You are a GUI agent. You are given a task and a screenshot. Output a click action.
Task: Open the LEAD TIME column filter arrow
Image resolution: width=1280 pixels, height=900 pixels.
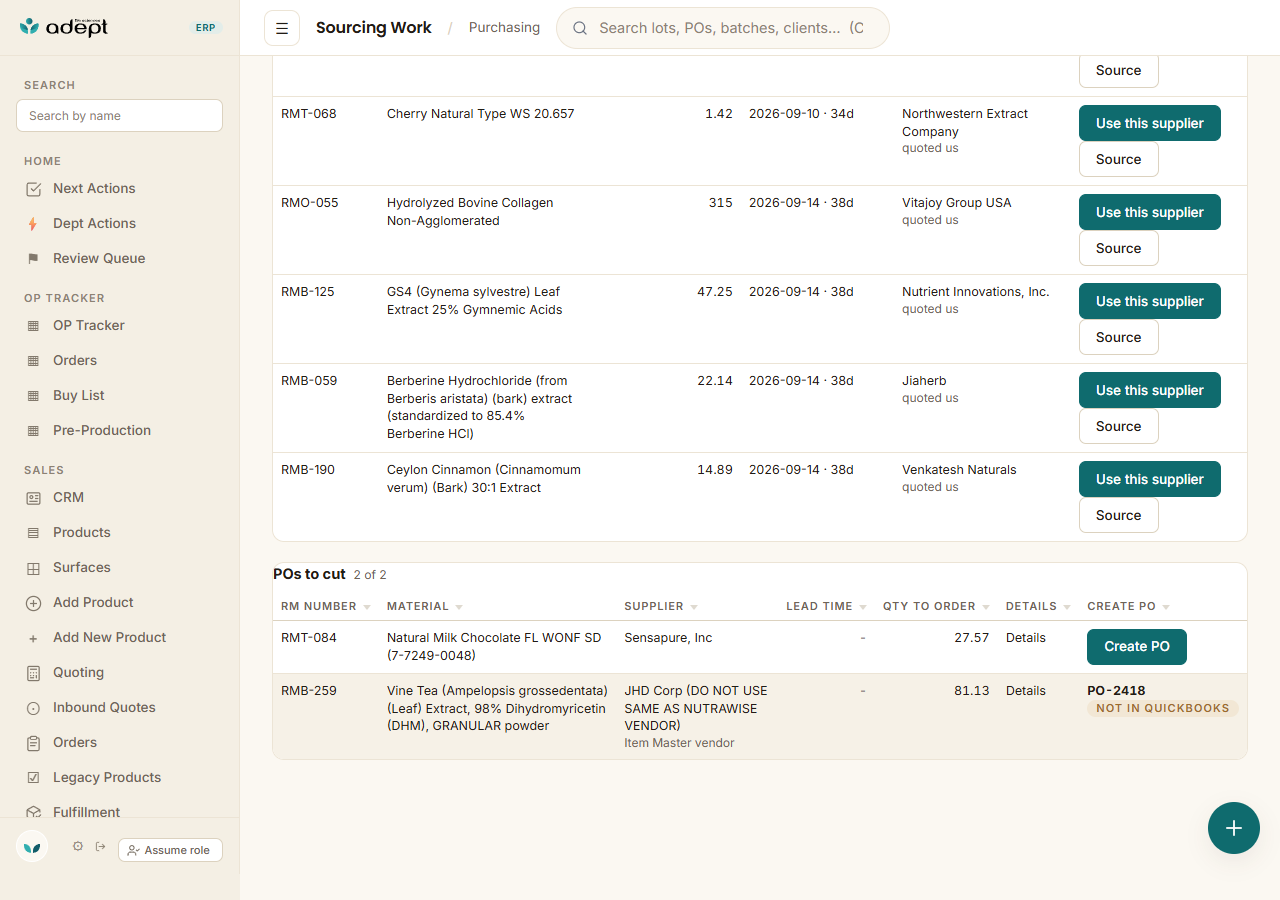(863, 607)
